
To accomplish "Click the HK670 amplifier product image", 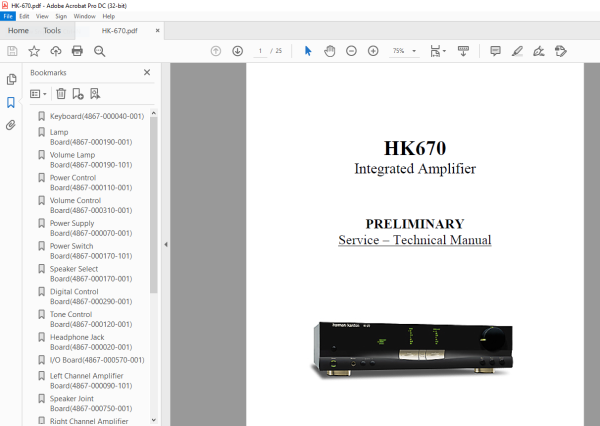I will tap(412, 350).
